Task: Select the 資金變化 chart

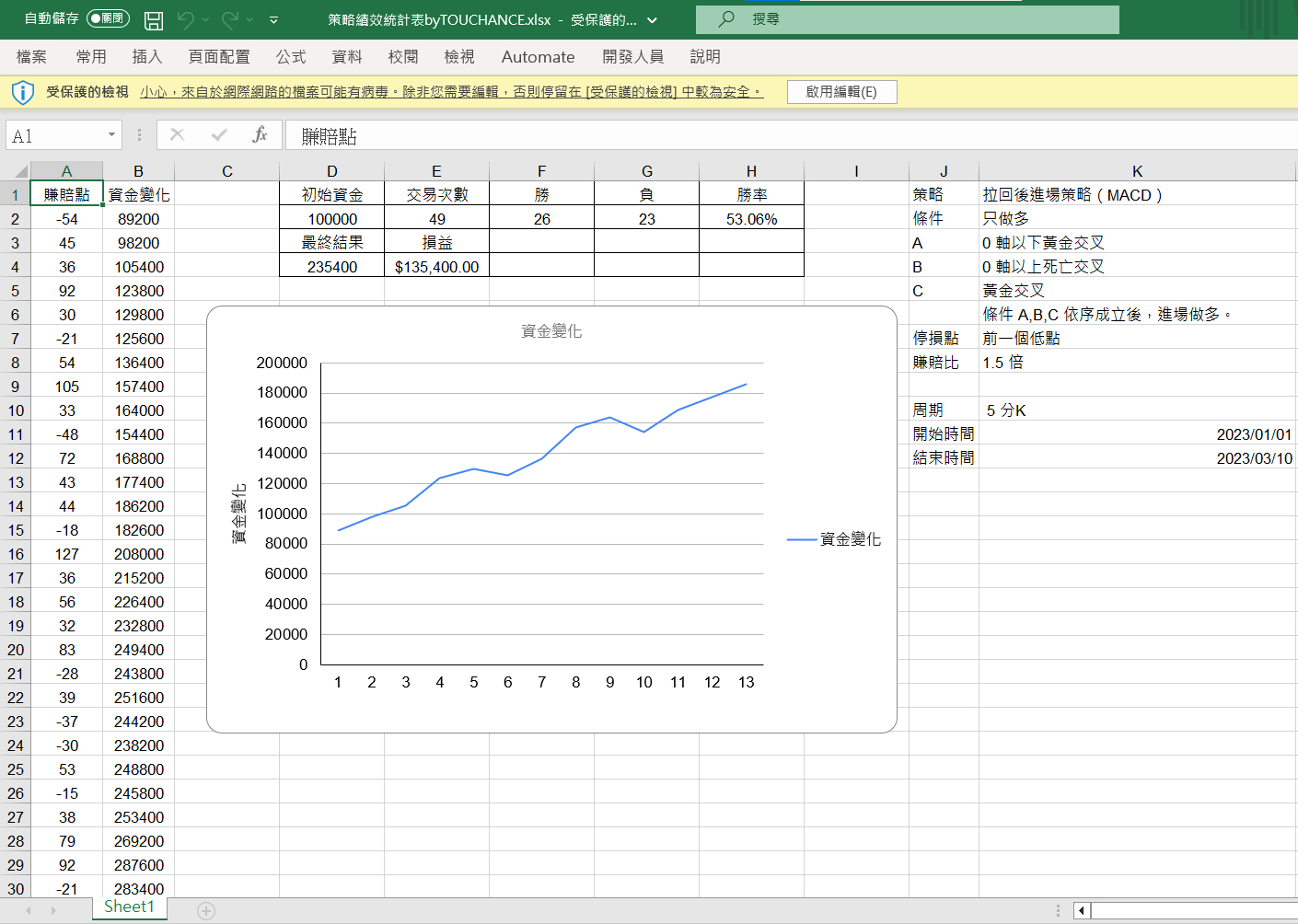Action: [x=550, y=515]
